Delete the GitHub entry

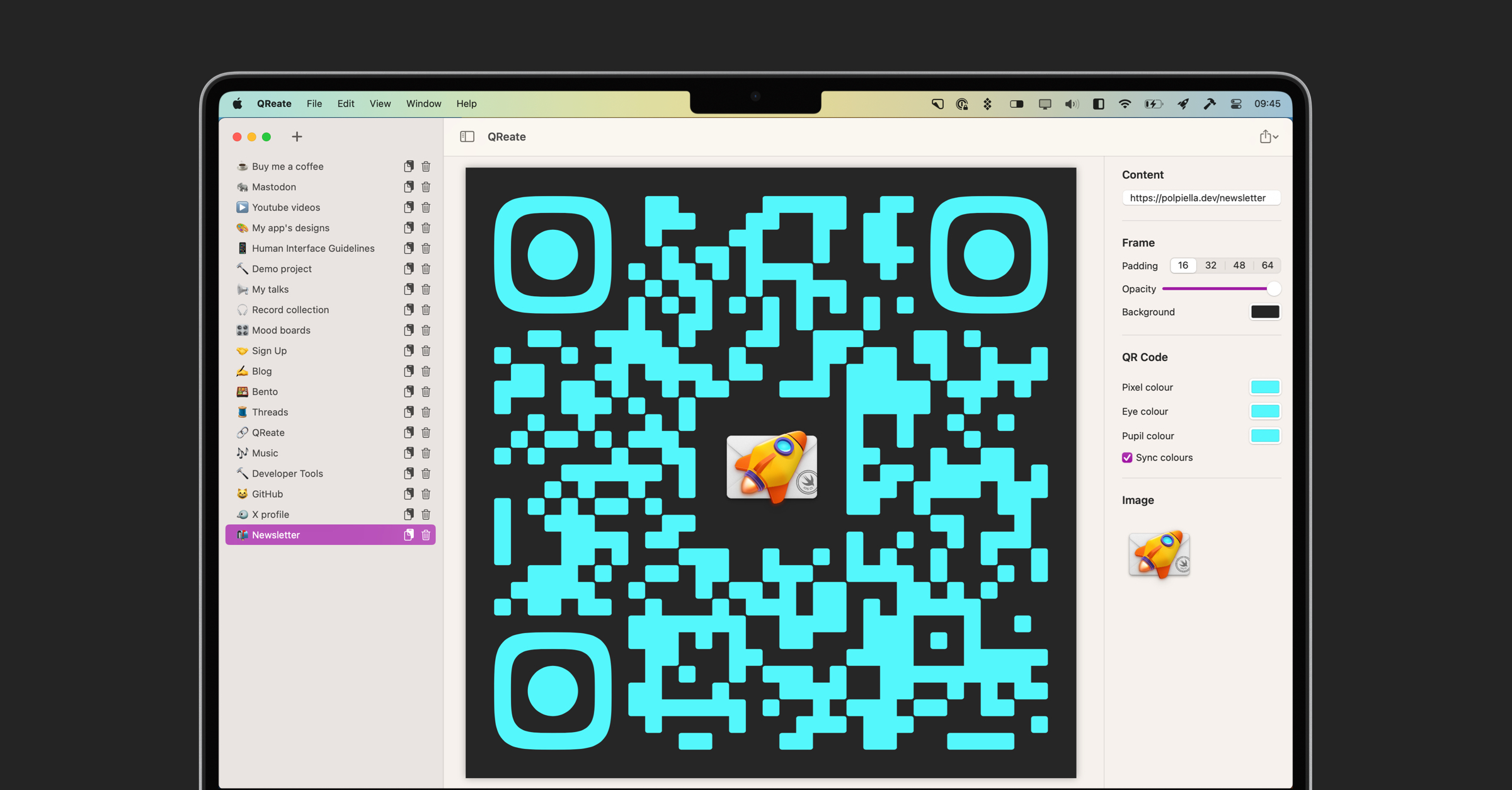426,494
